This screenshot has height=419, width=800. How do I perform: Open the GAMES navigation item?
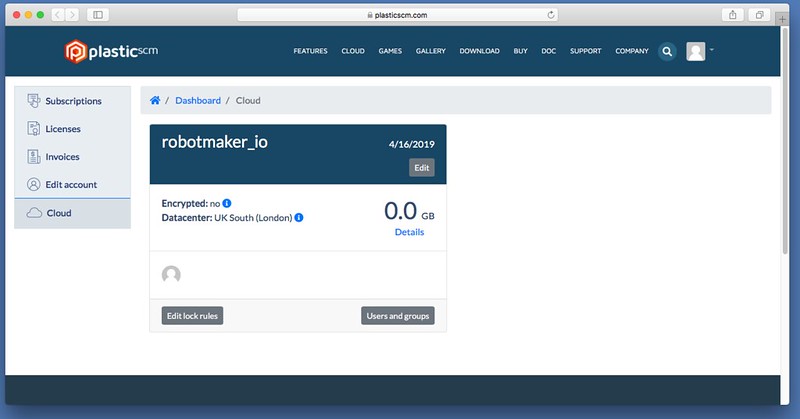click(x=390, y=51)
